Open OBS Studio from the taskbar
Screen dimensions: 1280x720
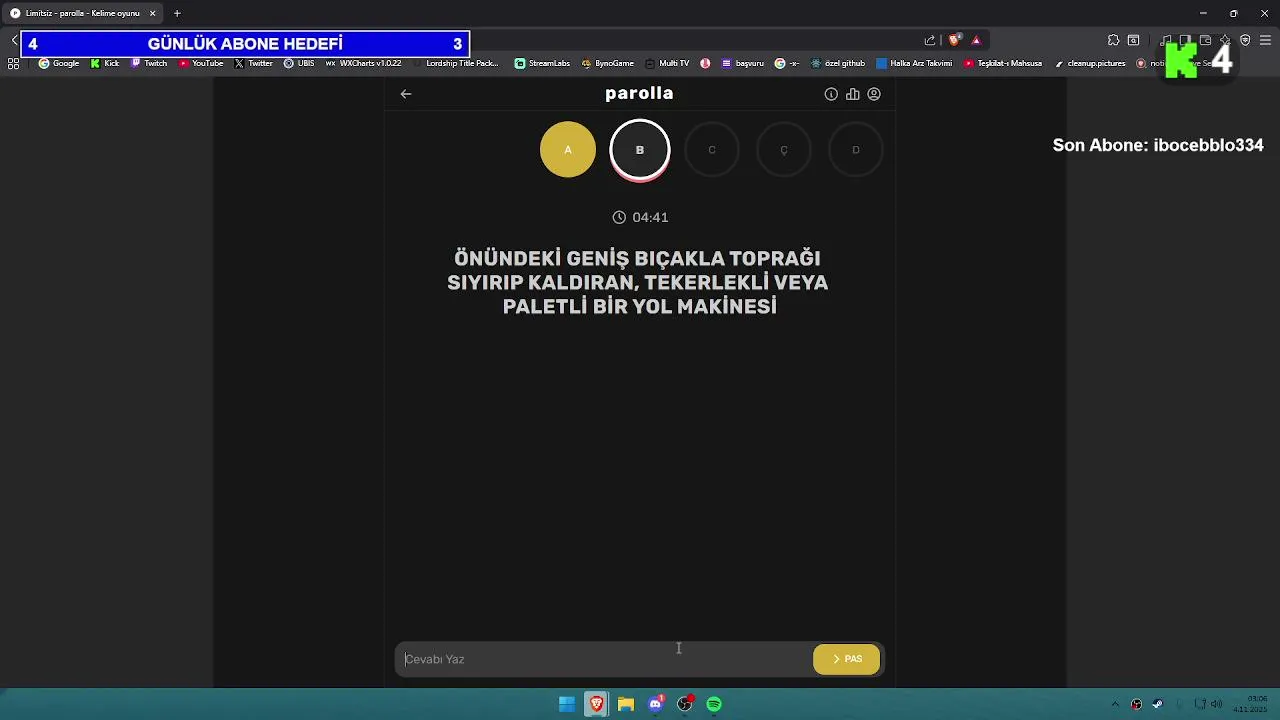(685, 704)
